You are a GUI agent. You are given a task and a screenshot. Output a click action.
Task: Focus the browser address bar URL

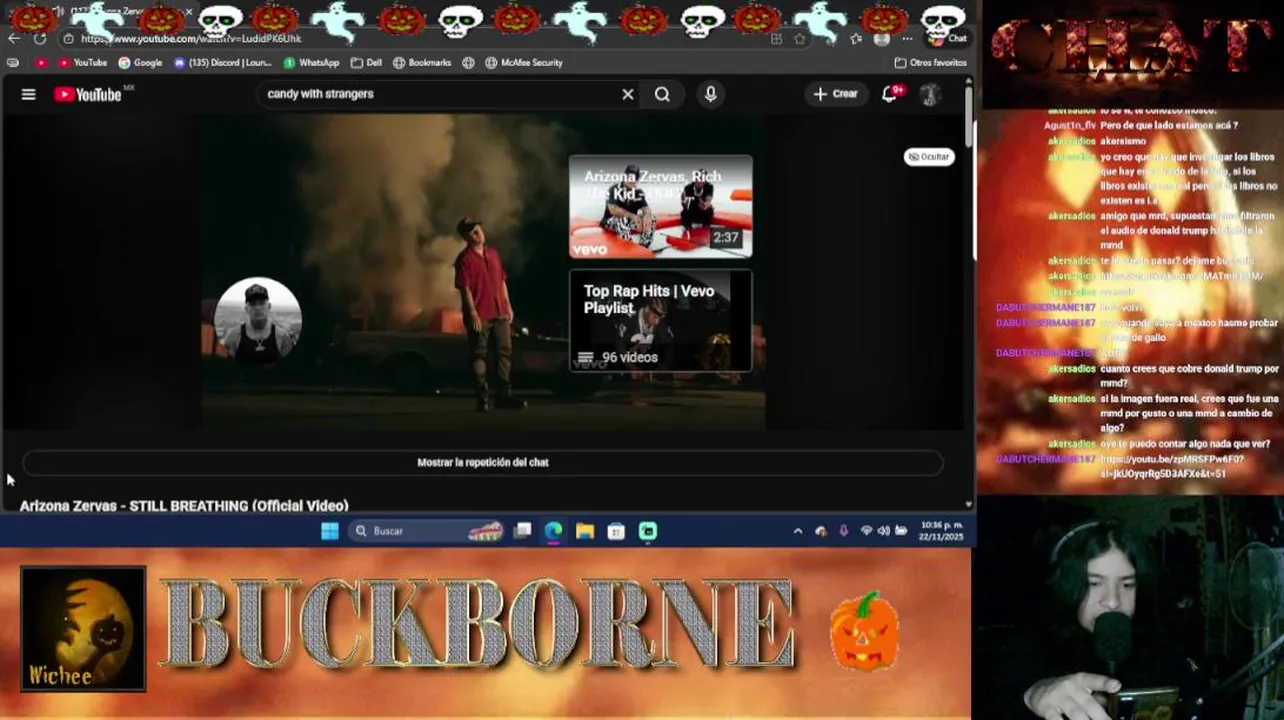pos(190,38)
